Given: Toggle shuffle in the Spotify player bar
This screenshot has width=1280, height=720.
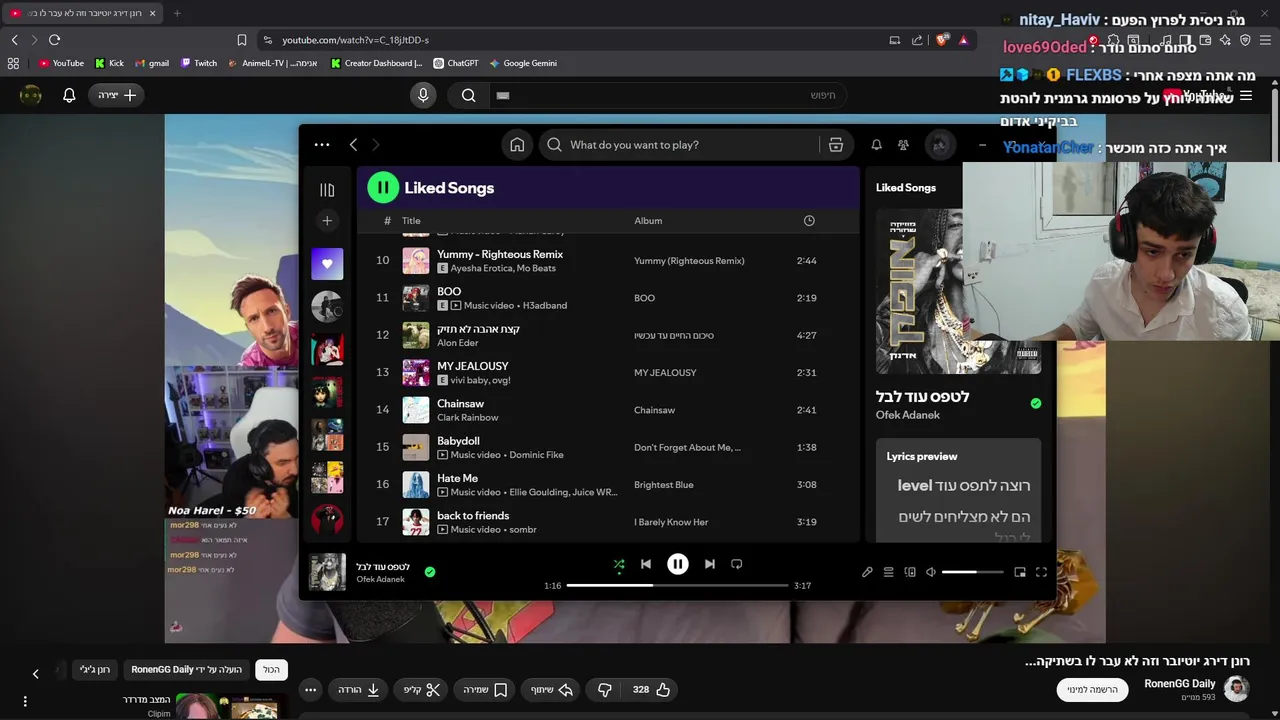Looking at the screenshot, I should (619, 564).
